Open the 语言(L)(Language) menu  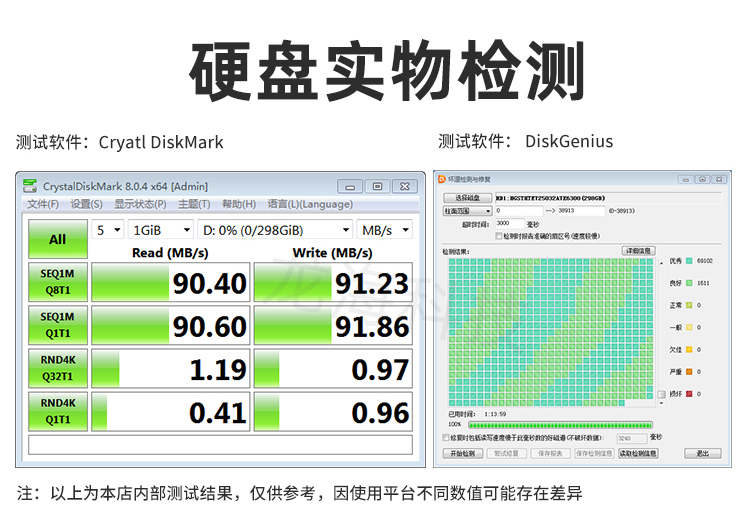309,204
